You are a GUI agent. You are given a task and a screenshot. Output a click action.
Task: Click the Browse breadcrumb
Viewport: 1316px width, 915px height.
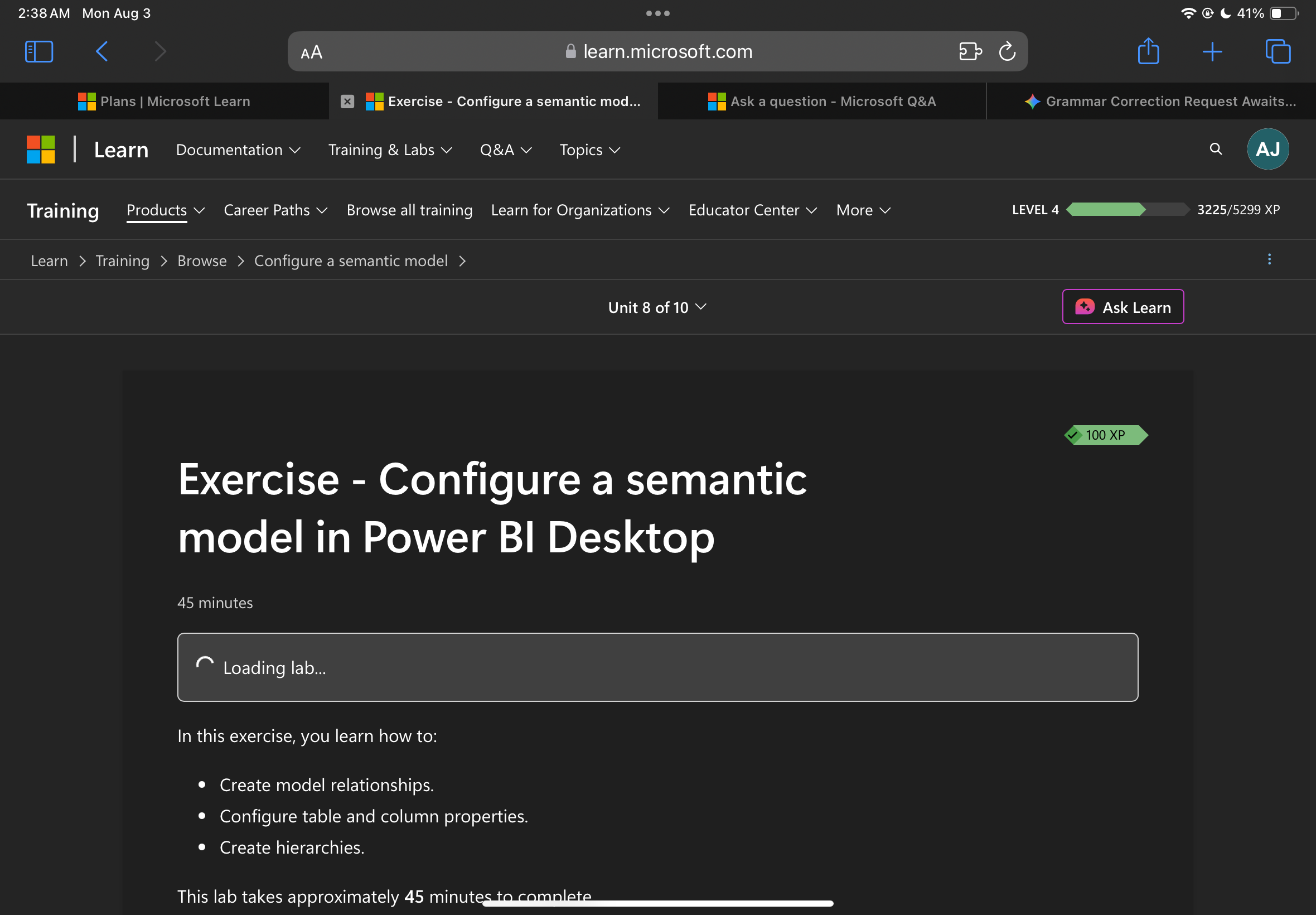(202, 261)
